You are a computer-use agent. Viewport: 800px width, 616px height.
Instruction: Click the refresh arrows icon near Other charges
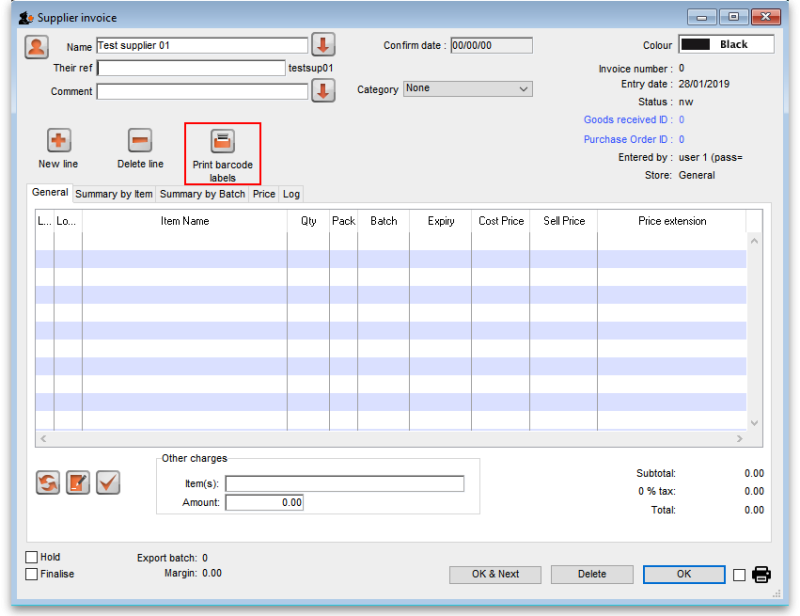click(x=47, y=482)
